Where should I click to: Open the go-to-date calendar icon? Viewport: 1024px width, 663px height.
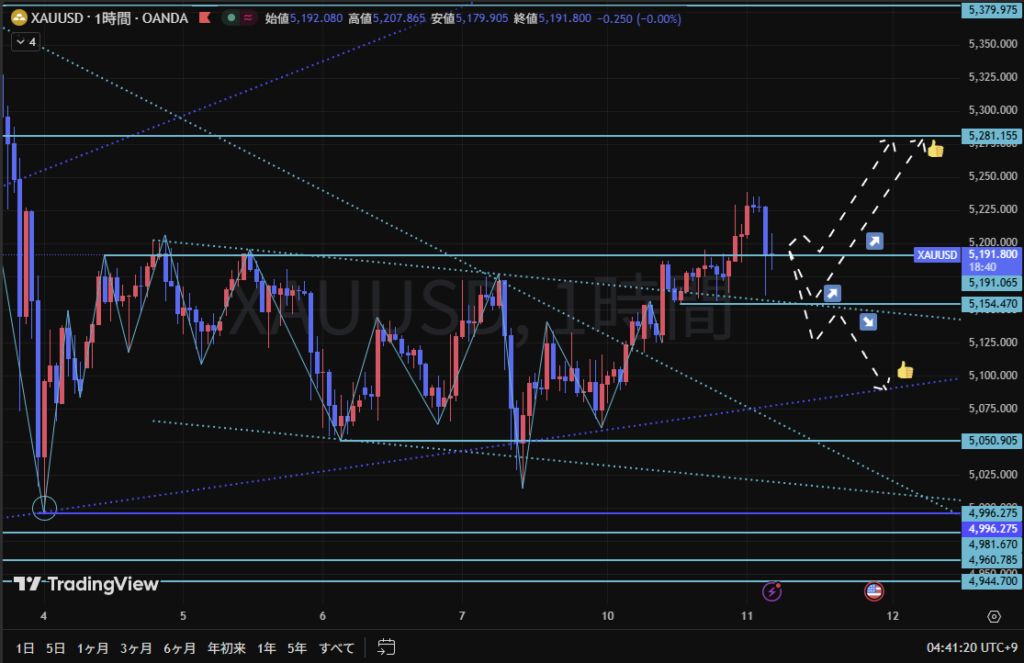point(388,648)
